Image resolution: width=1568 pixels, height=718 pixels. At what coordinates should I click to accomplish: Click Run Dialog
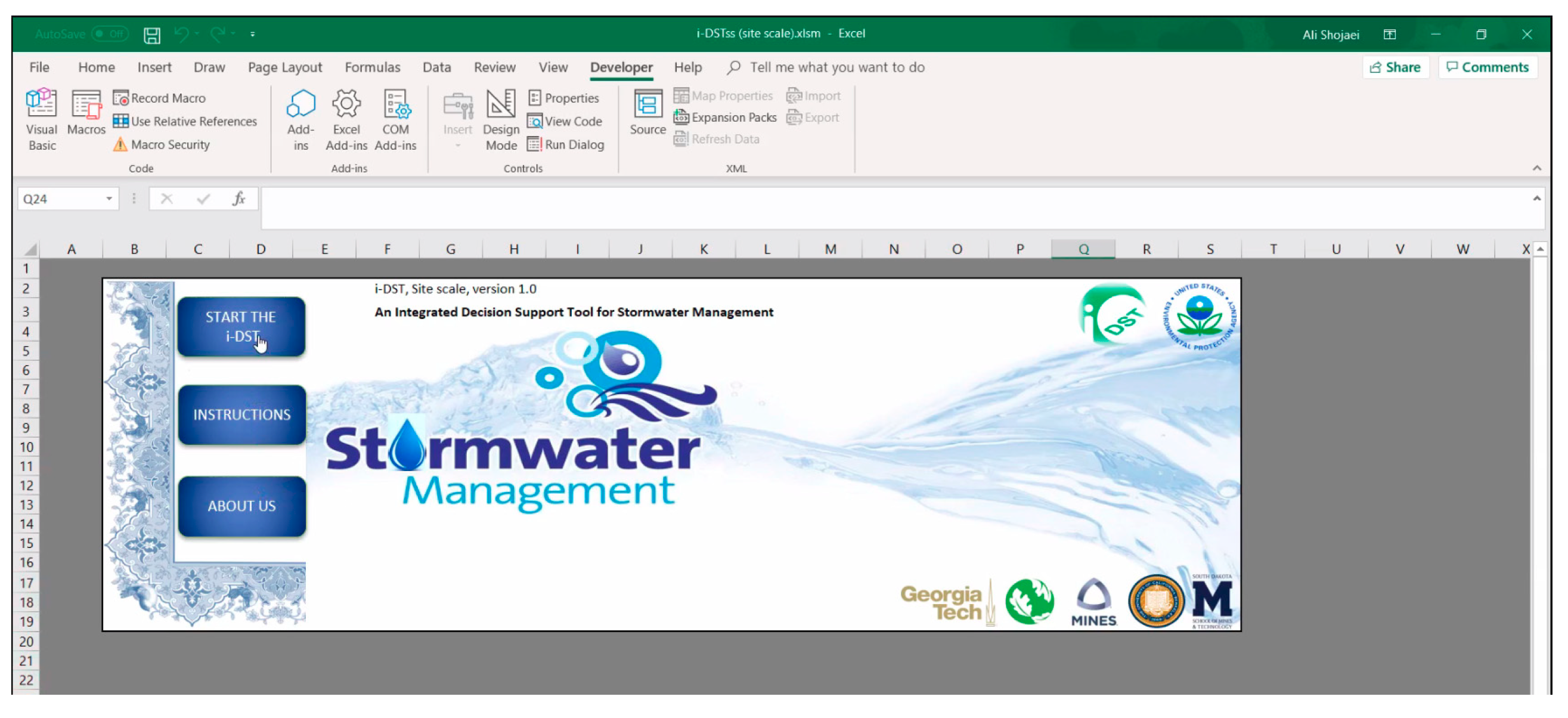566,144
